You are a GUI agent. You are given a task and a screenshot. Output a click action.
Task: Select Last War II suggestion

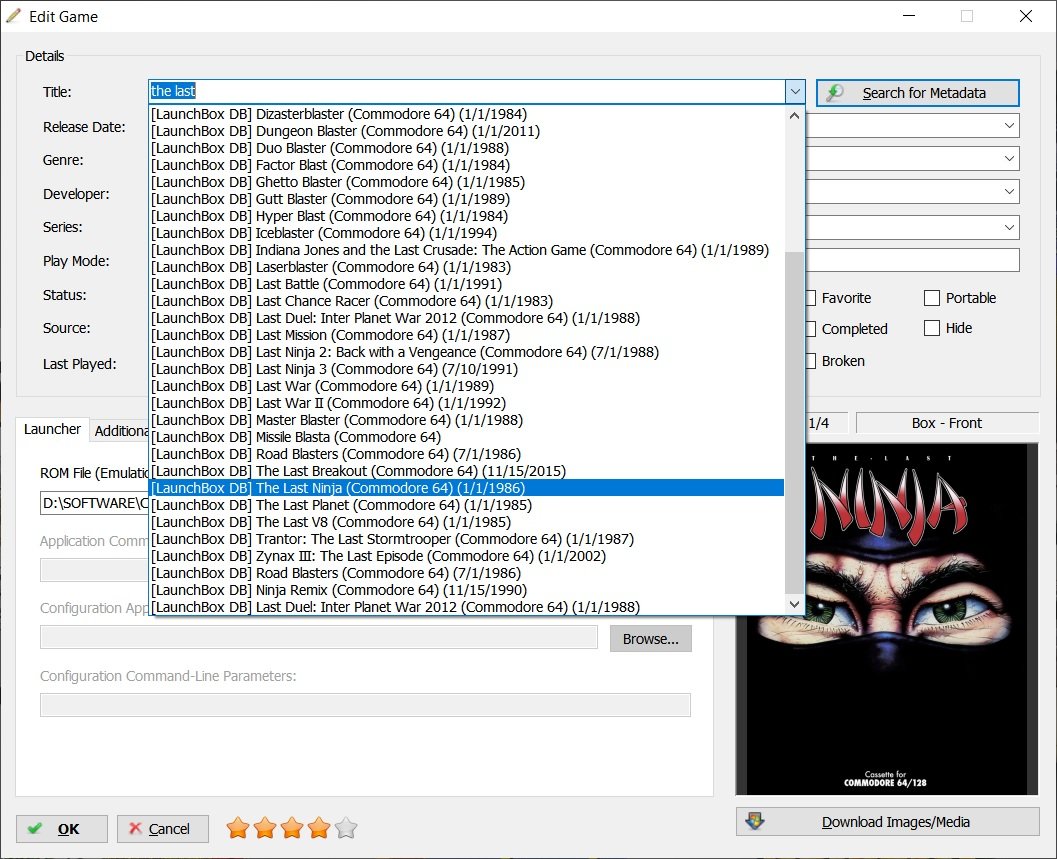(466, 403)
